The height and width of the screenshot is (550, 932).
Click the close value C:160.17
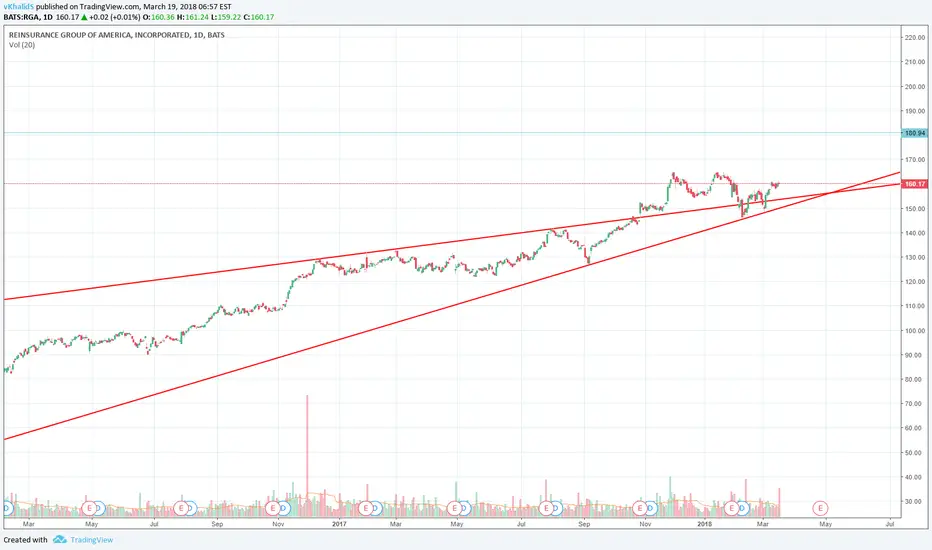(259, 17)
